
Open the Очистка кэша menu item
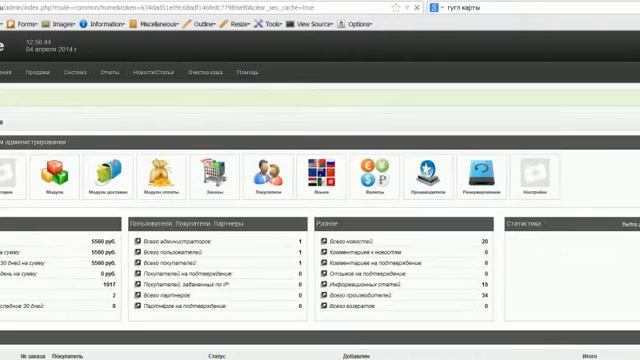click(x=205, y=72)
